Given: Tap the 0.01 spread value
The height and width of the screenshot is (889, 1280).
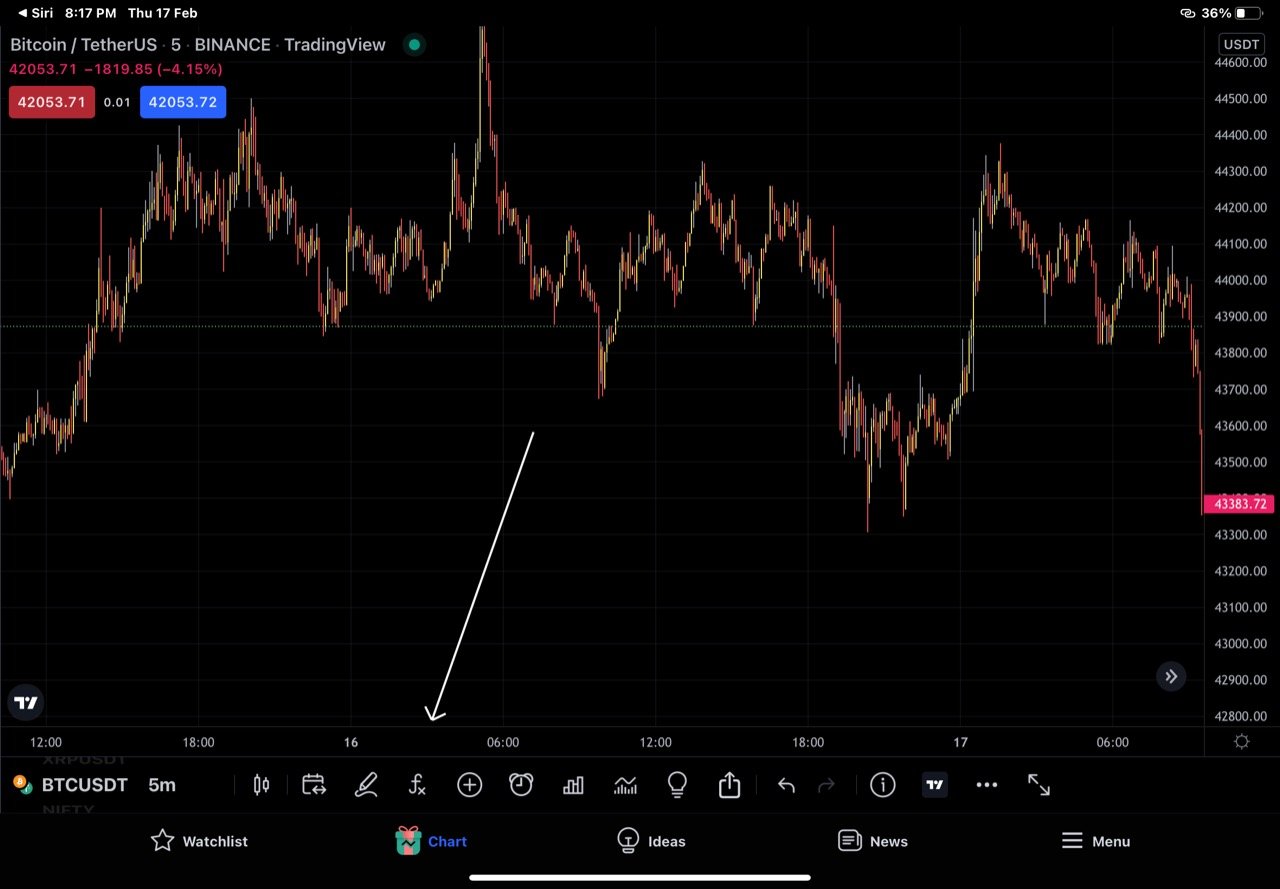Looking at the screenshot, I should (117, 102).
